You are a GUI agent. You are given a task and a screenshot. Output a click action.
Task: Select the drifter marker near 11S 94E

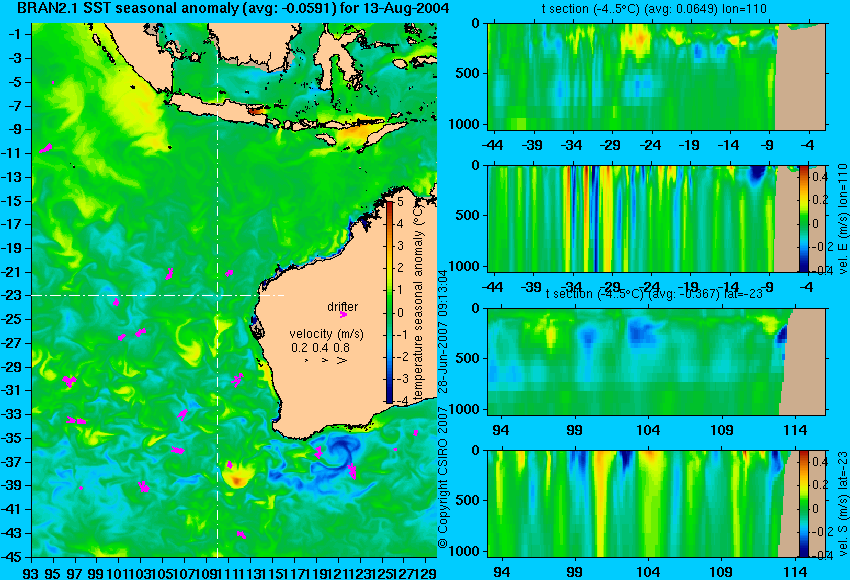click(46, 148)
